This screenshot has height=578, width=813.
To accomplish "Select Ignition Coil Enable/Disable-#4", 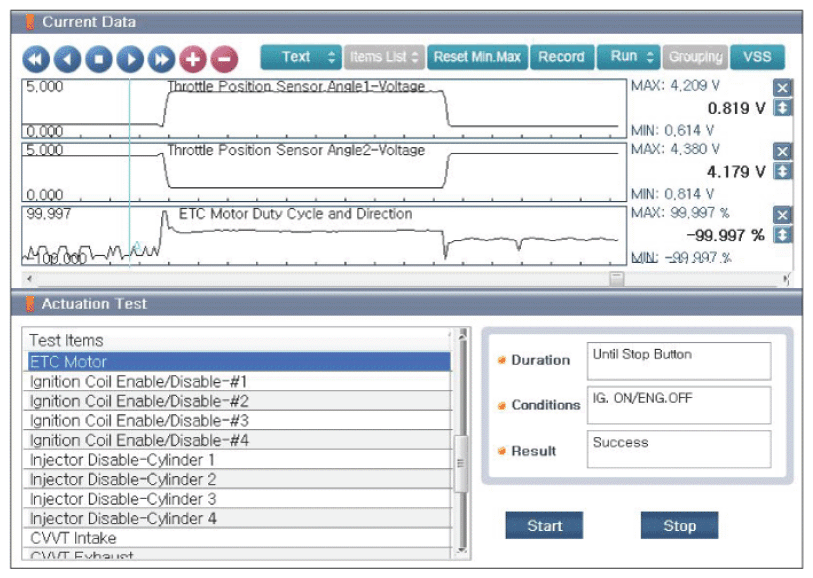I will coord(237,440).
